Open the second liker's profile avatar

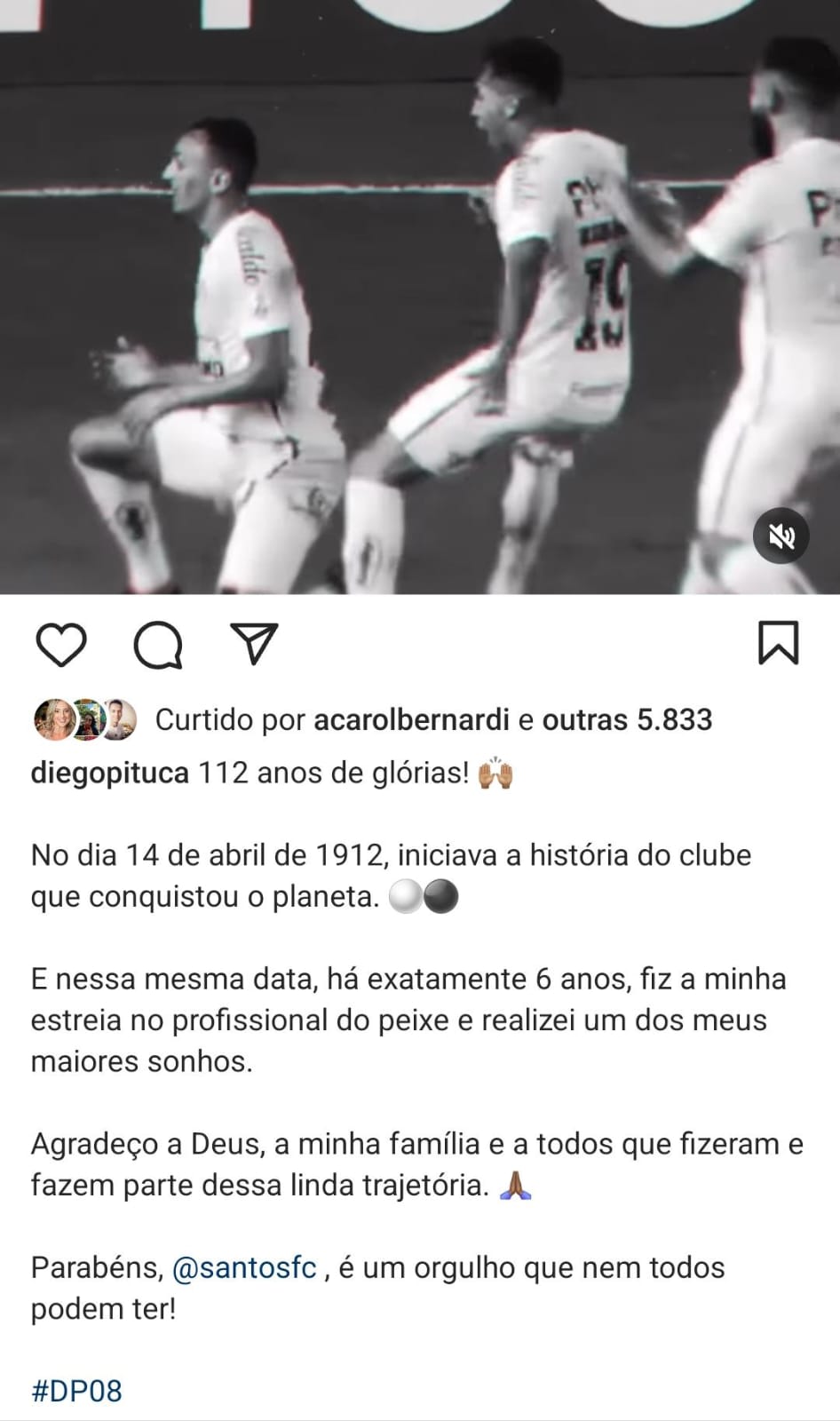pyautogui.click(x=86, y=720)
